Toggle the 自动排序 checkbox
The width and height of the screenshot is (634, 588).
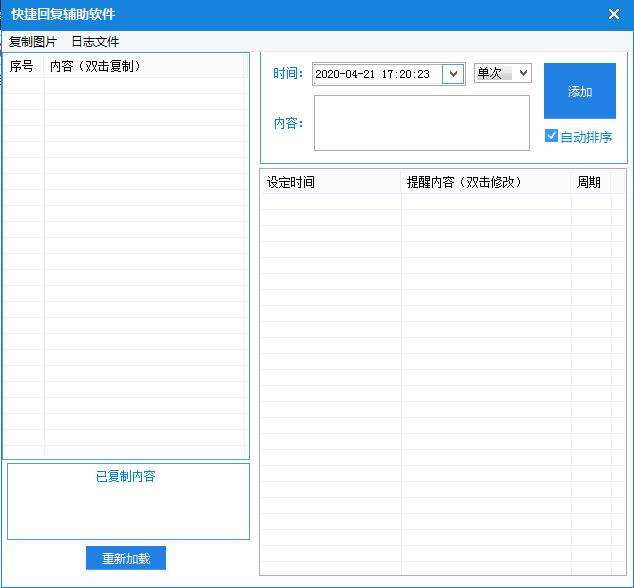coord(552,137)
